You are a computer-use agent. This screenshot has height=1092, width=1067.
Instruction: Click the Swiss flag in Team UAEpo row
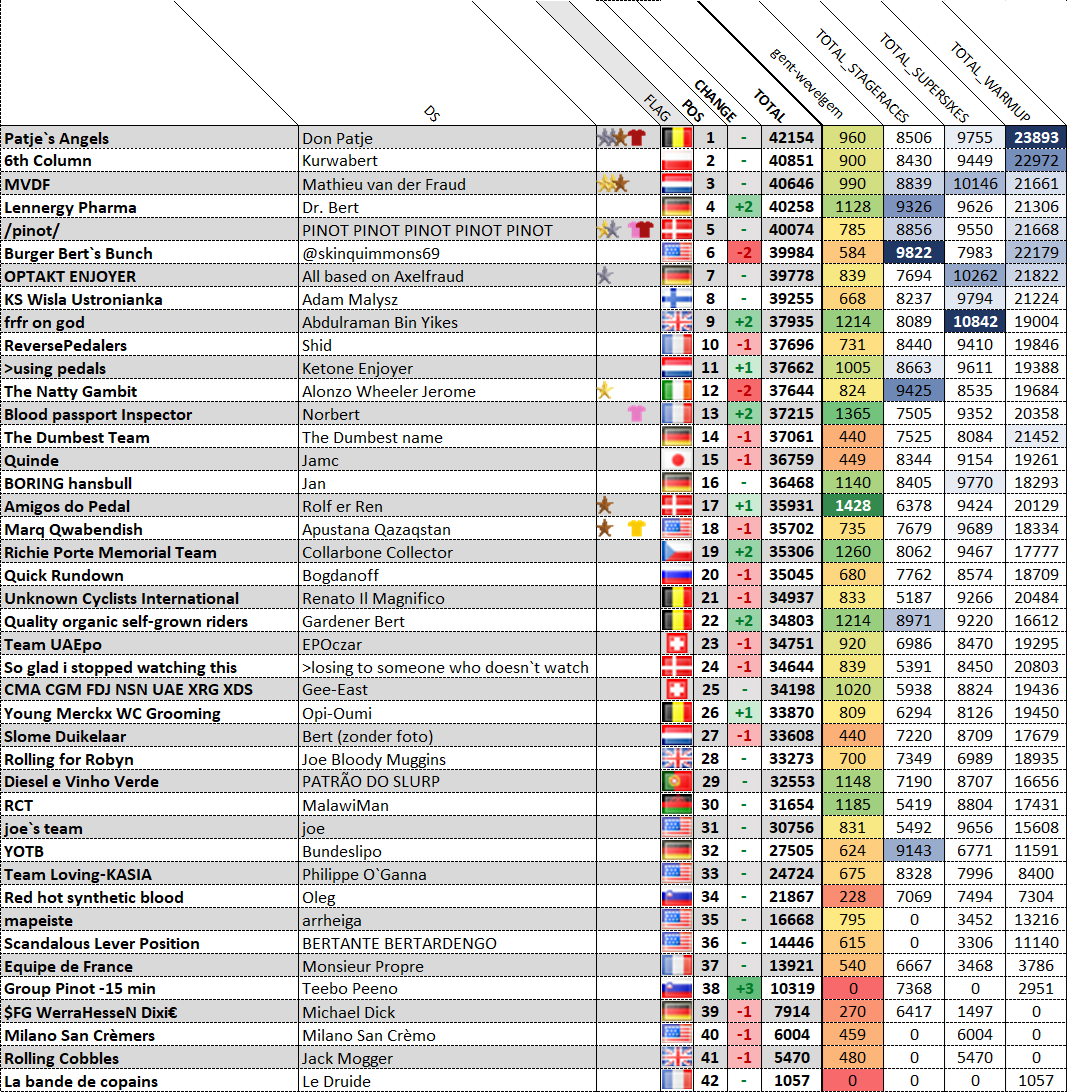point(677,643)
